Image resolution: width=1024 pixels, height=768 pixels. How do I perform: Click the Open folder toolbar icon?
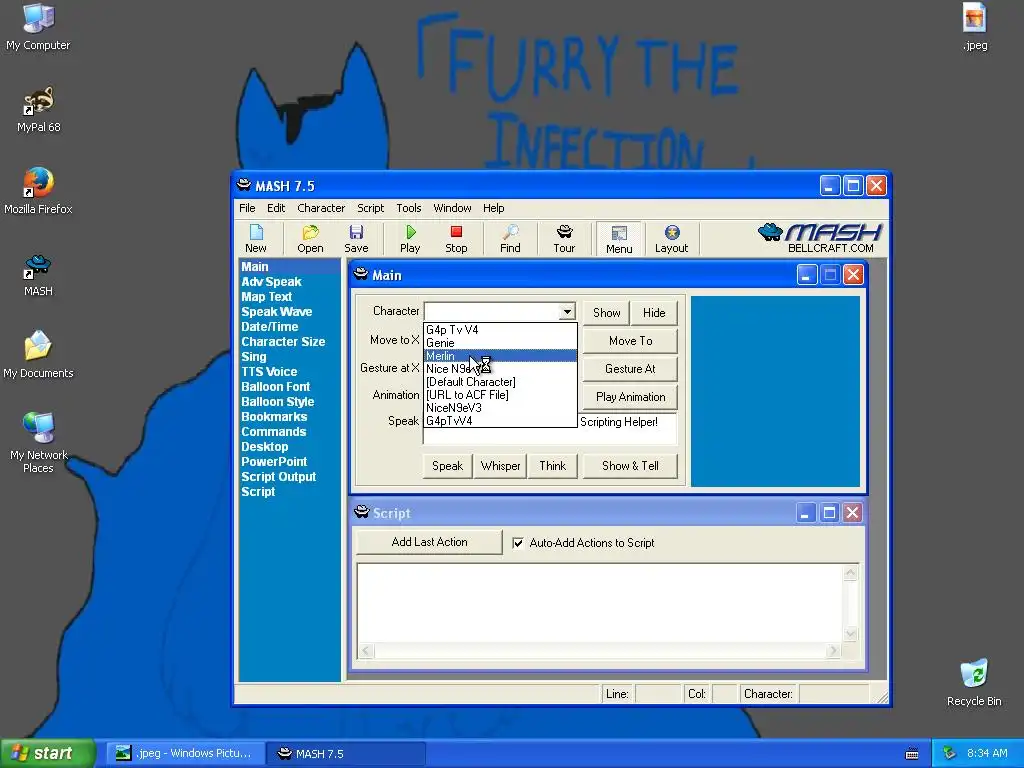[310, 238]
